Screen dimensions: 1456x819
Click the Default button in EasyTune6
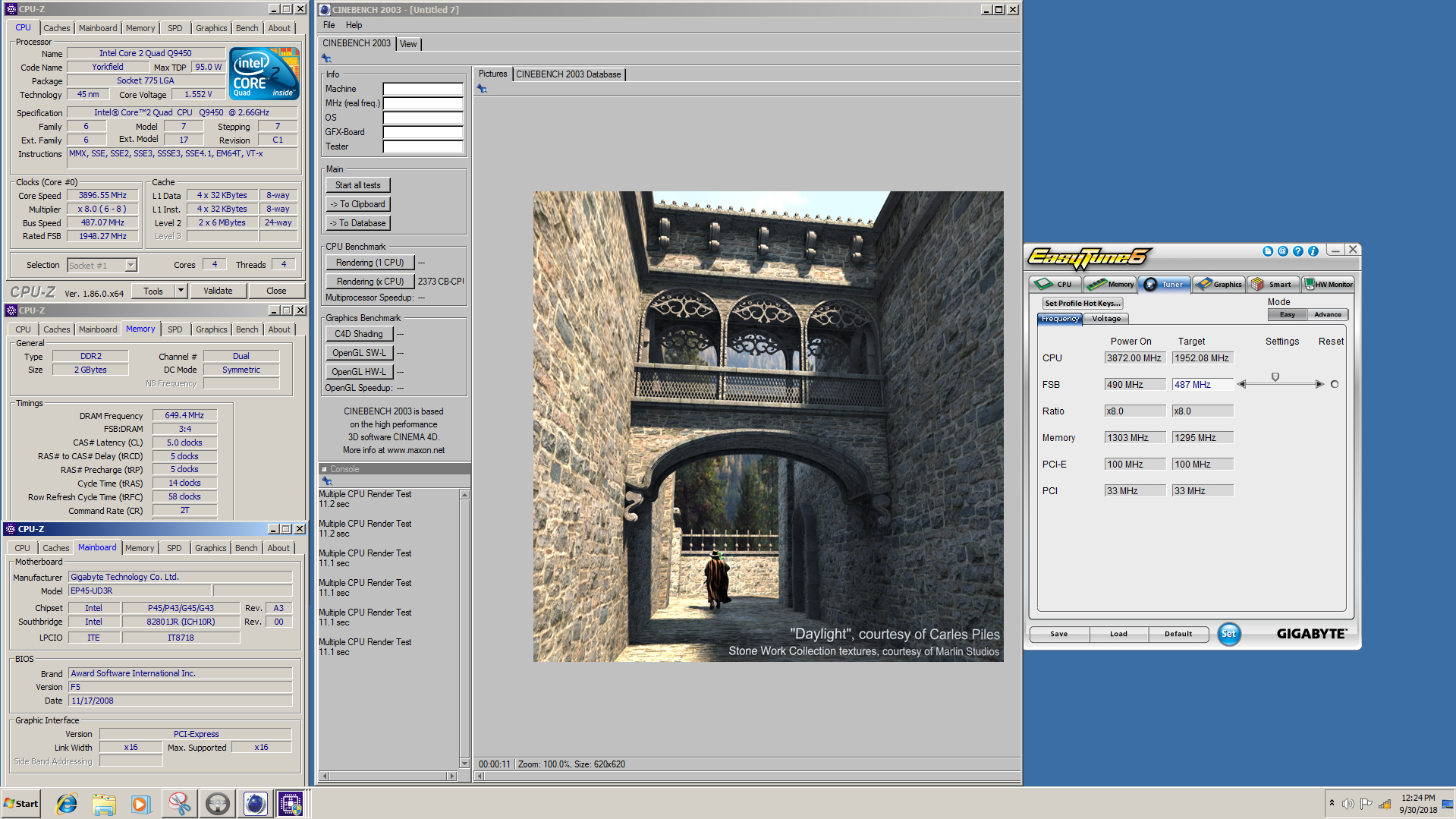[1178, 634]
